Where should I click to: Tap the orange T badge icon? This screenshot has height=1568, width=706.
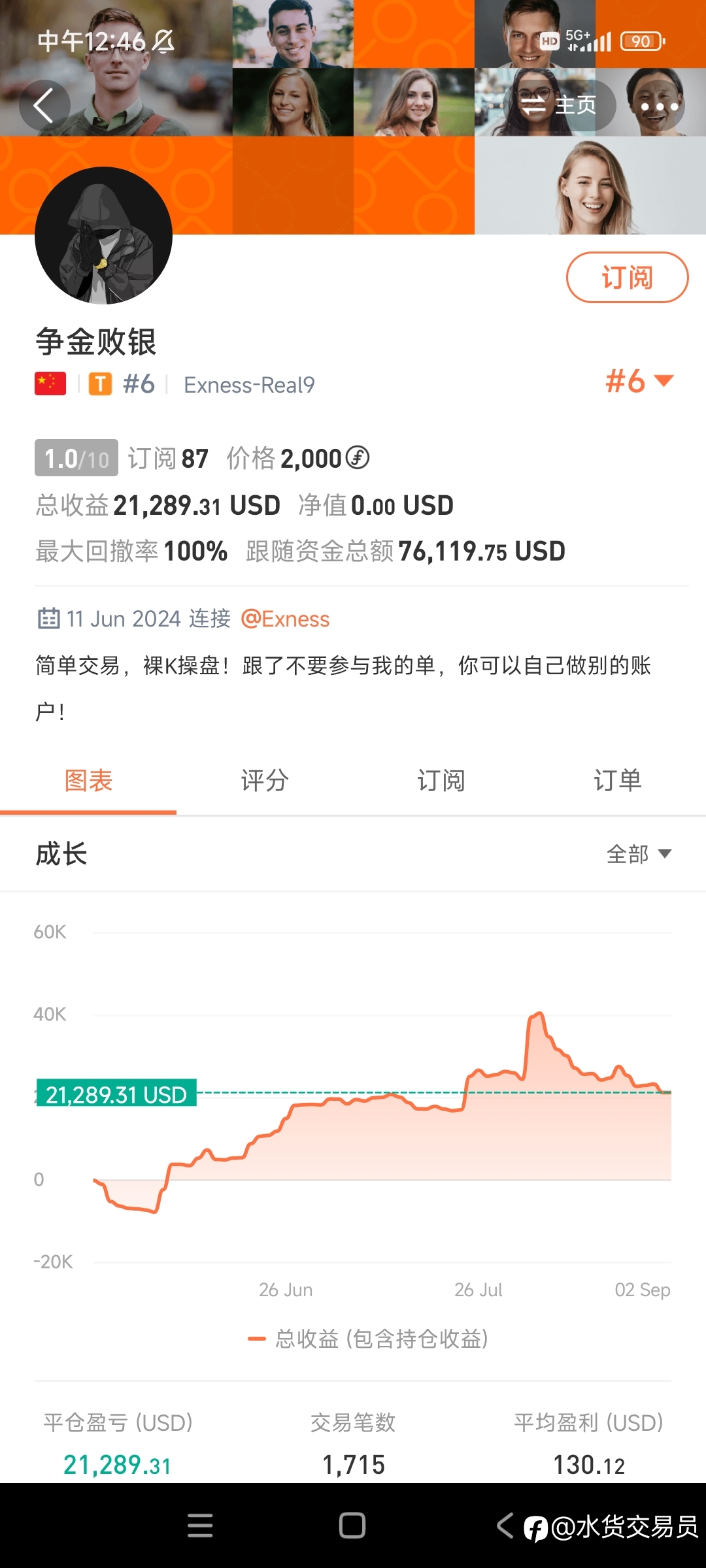click(x=100, y=384)
